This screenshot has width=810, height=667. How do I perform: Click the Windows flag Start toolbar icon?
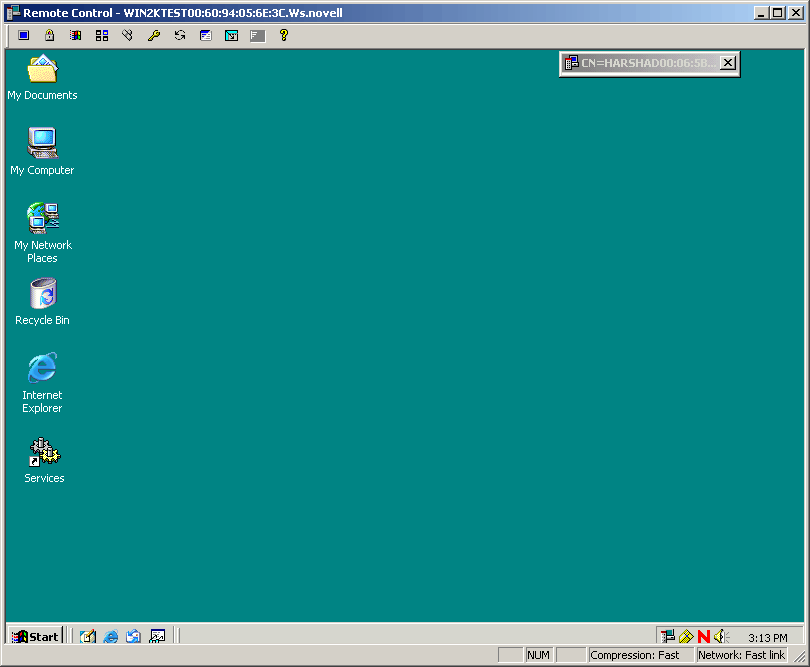pos(75,35)
